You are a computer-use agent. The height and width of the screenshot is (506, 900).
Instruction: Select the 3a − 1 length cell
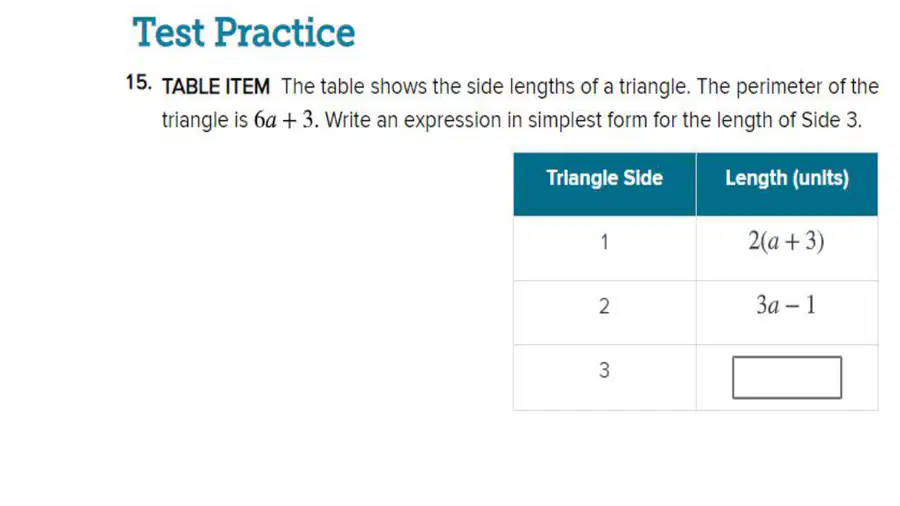click(x=787, y=313)
